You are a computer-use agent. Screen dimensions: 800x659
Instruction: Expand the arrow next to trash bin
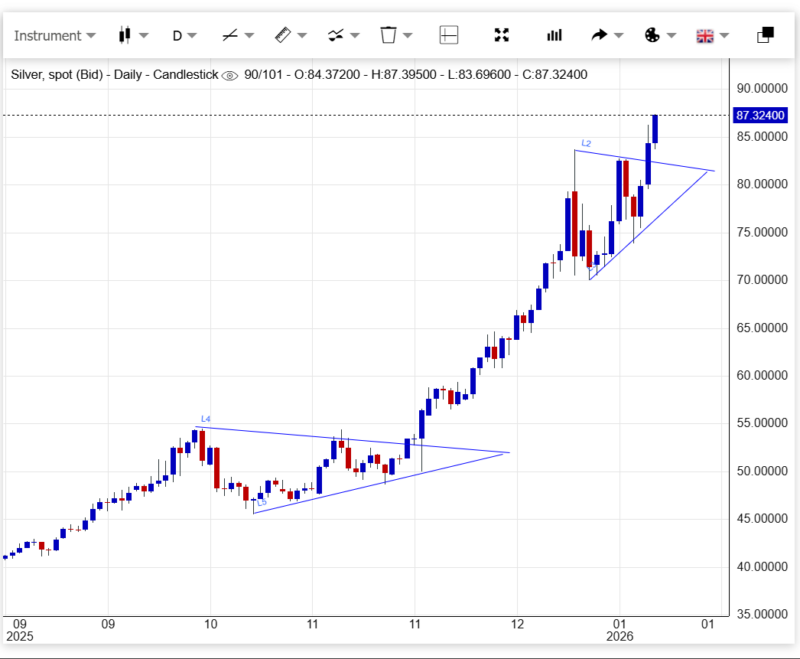pyautogui.click(x=409, y=35)
